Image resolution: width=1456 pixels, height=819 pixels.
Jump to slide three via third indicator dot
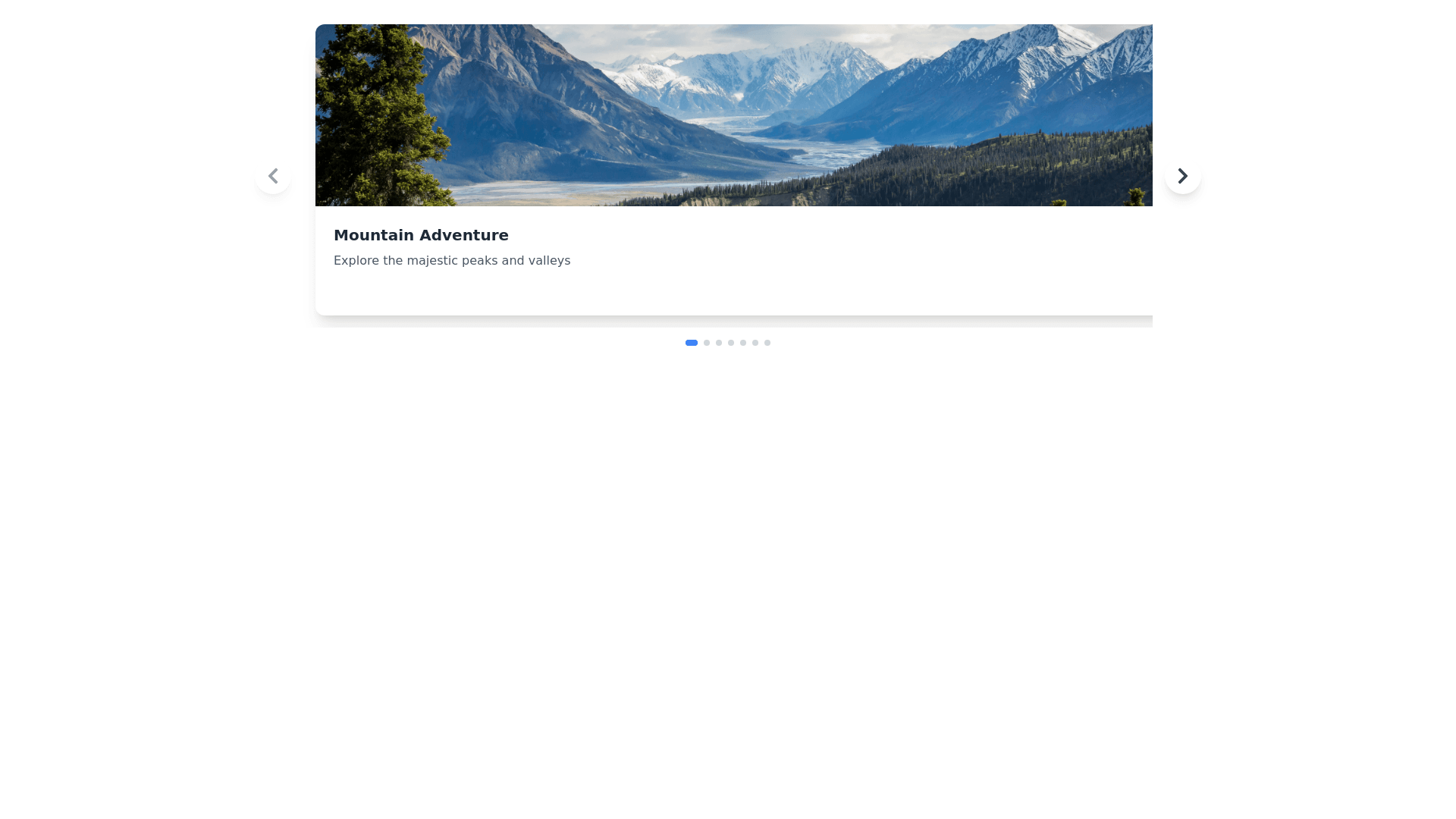click(x=719, y=343)
